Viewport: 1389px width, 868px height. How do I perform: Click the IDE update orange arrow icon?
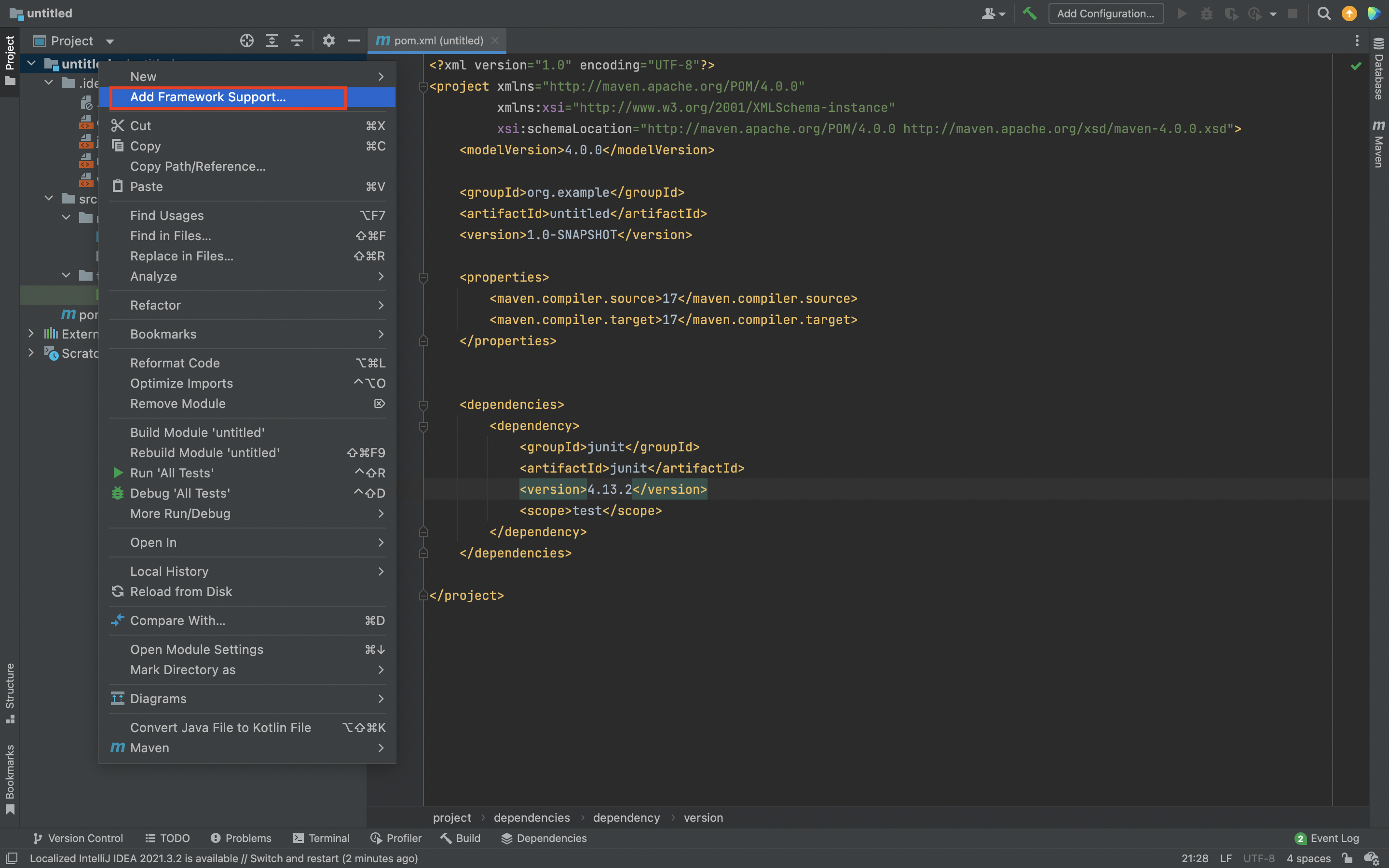point(1349,13)
